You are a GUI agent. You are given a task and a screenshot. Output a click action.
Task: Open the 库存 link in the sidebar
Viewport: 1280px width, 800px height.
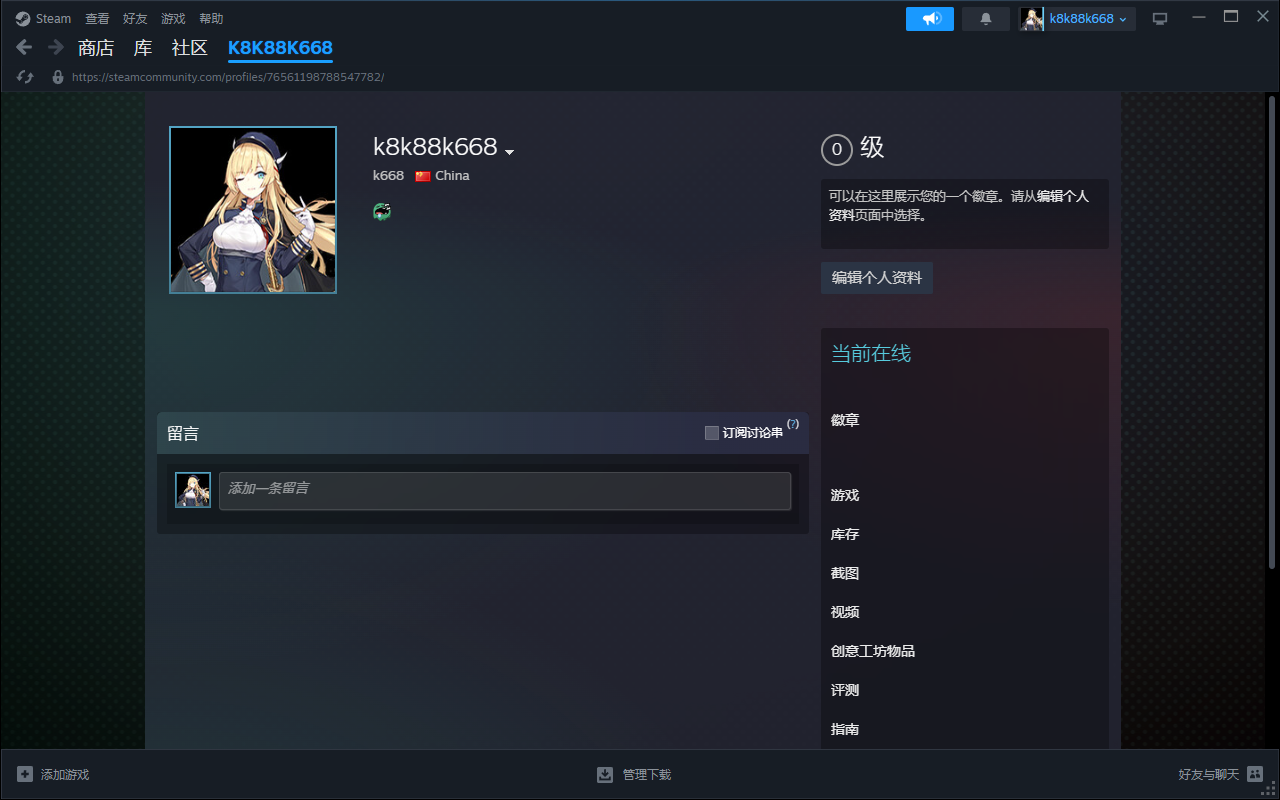pyautogui.click(x=845, y=534)
